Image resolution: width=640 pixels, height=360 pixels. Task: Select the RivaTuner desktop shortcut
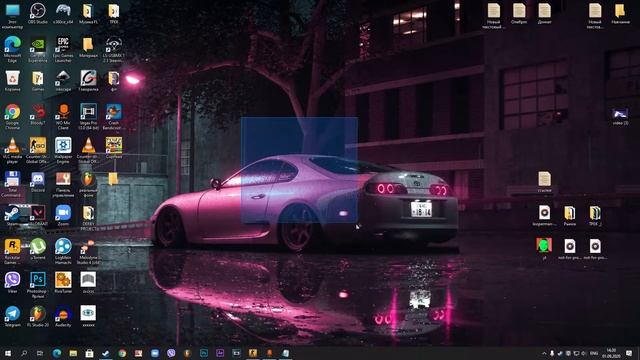click(x=63, y=280)
